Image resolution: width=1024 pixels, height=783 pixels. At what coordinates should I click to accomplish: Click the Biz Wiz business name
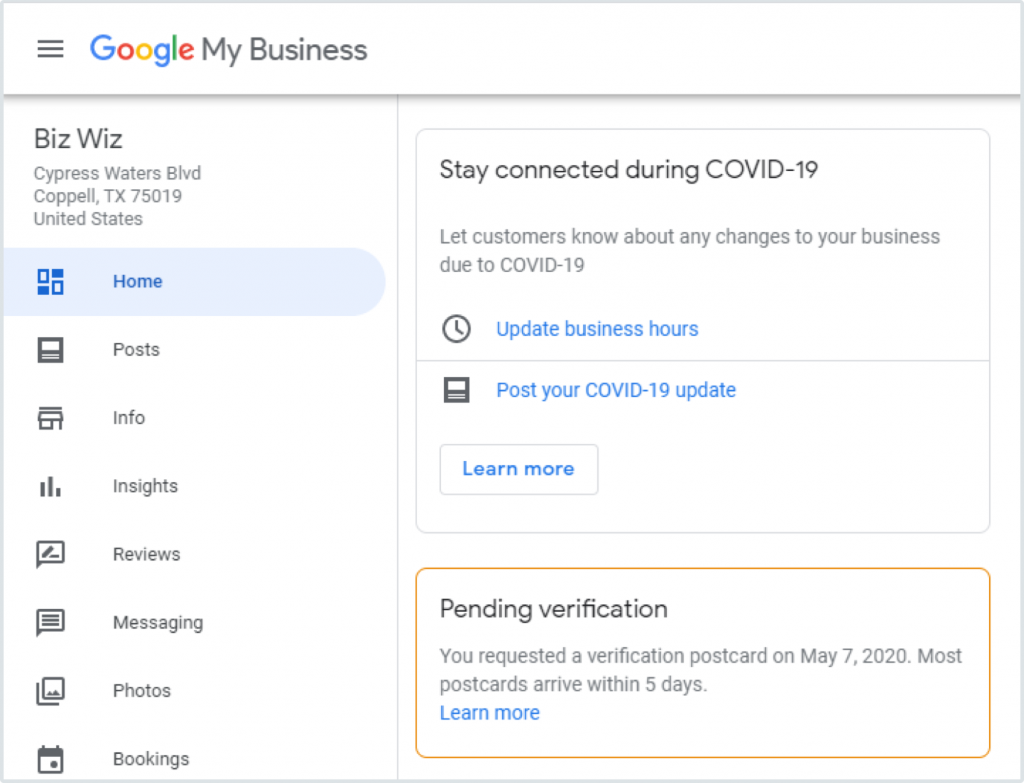point(78,139)
